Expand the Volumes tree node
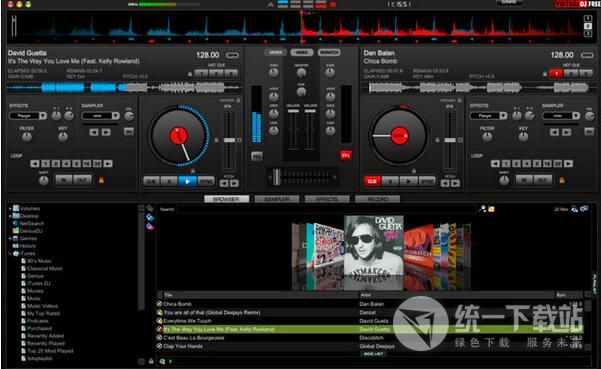This screenshot has width=601, height=369. 10,208
